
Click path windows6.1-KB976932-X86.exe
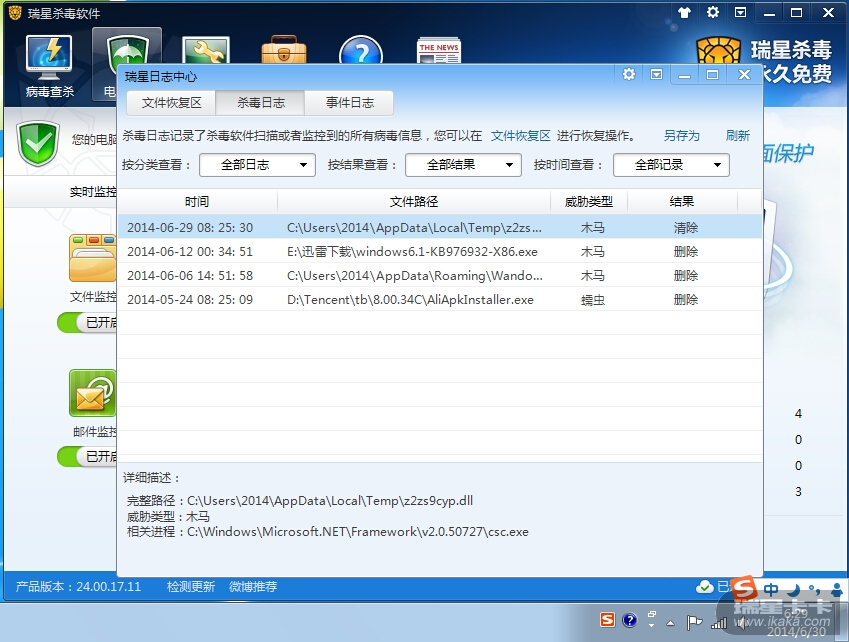point(412,252)
